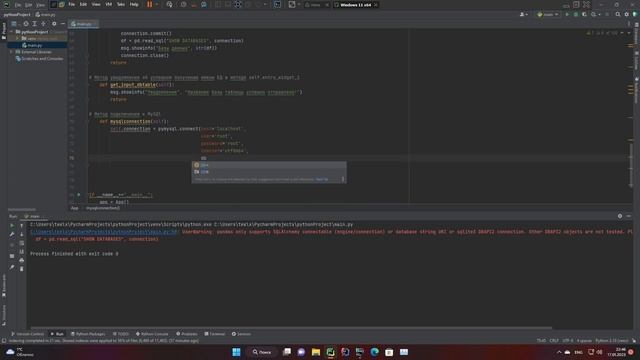The image size is (640, 360).
Task: Click the taskbar search box
Action: pyautogui.click(x=262, y=352)
